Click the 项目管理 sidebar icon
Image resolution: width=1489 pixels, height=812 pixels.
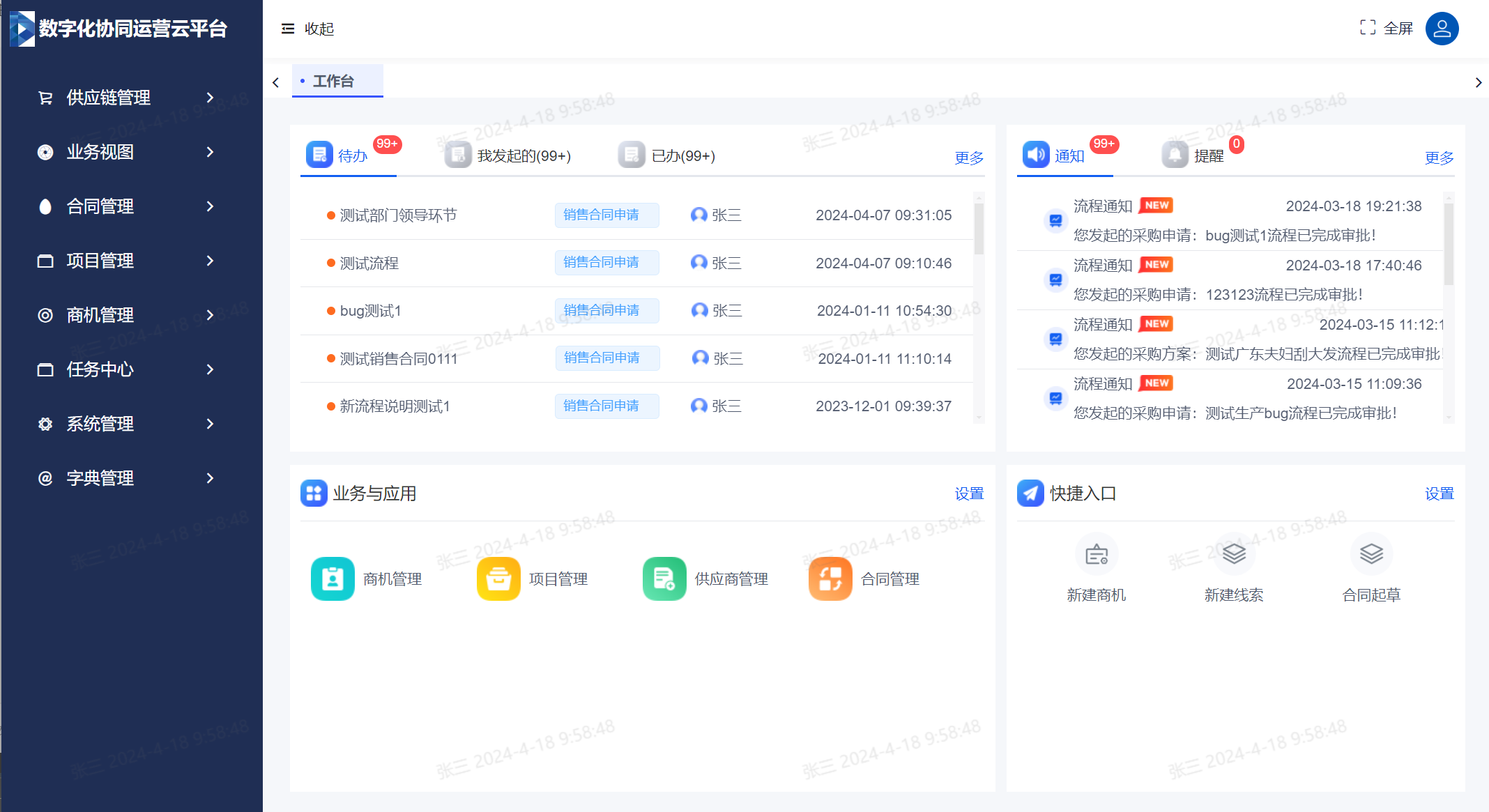pyautogui.click(x=45, y=261)
